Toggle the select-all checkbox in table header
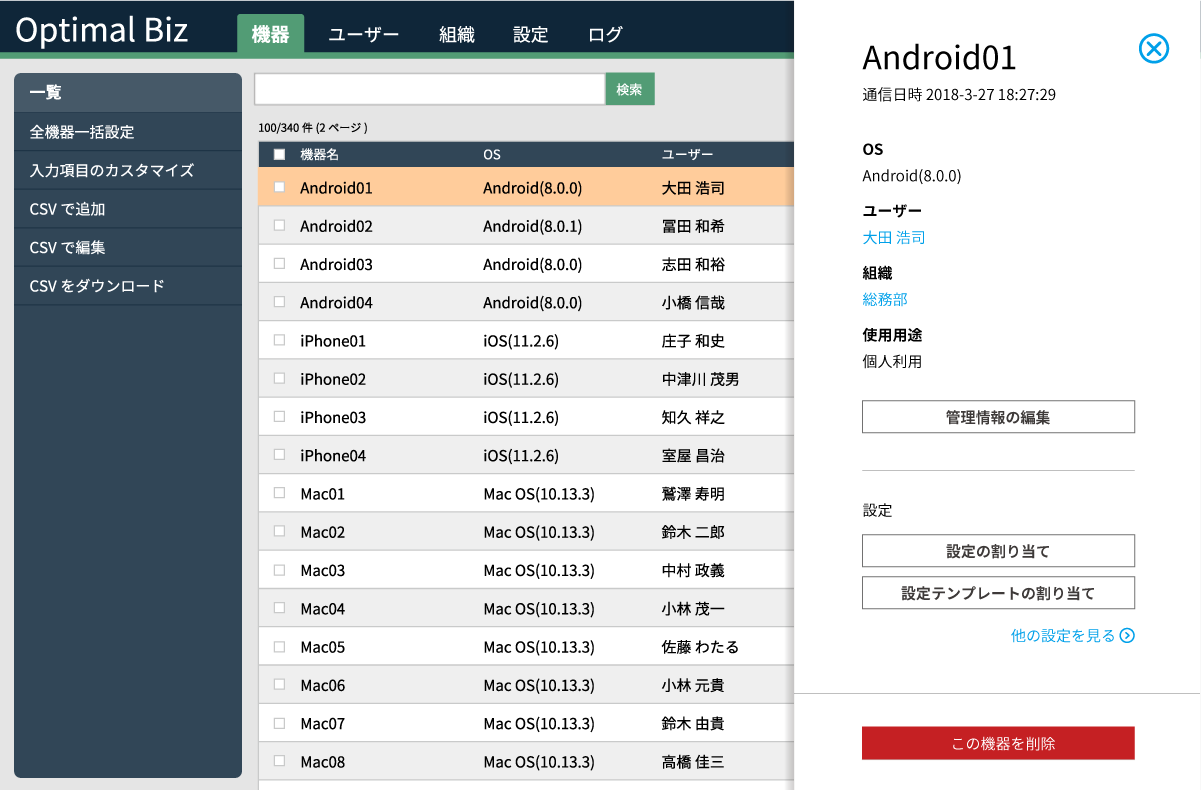Screen dimensions: 1203x793 coord(279,155)
